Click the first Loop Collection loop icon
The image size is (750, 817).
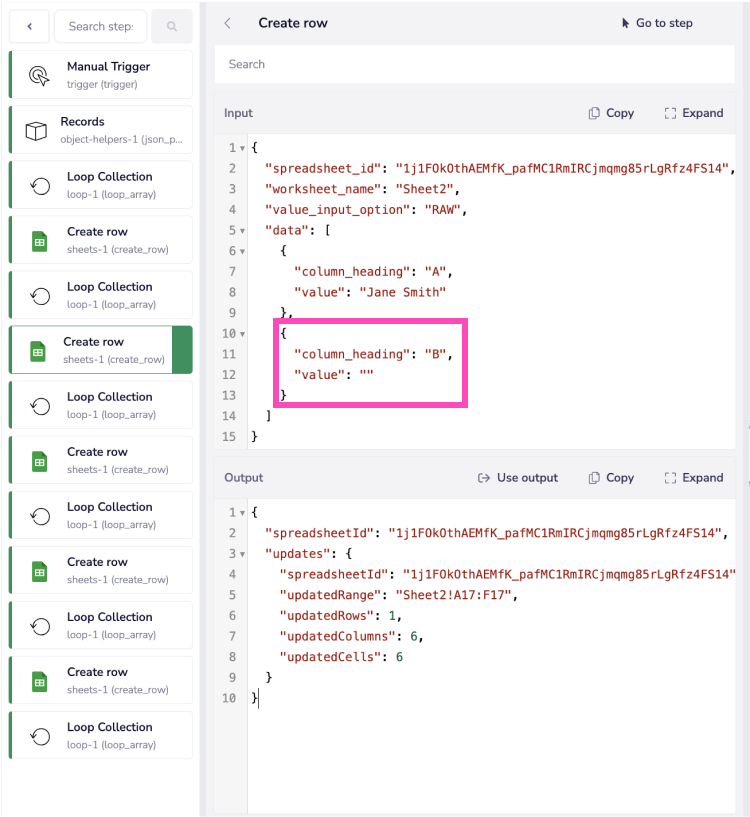(39, 185)
